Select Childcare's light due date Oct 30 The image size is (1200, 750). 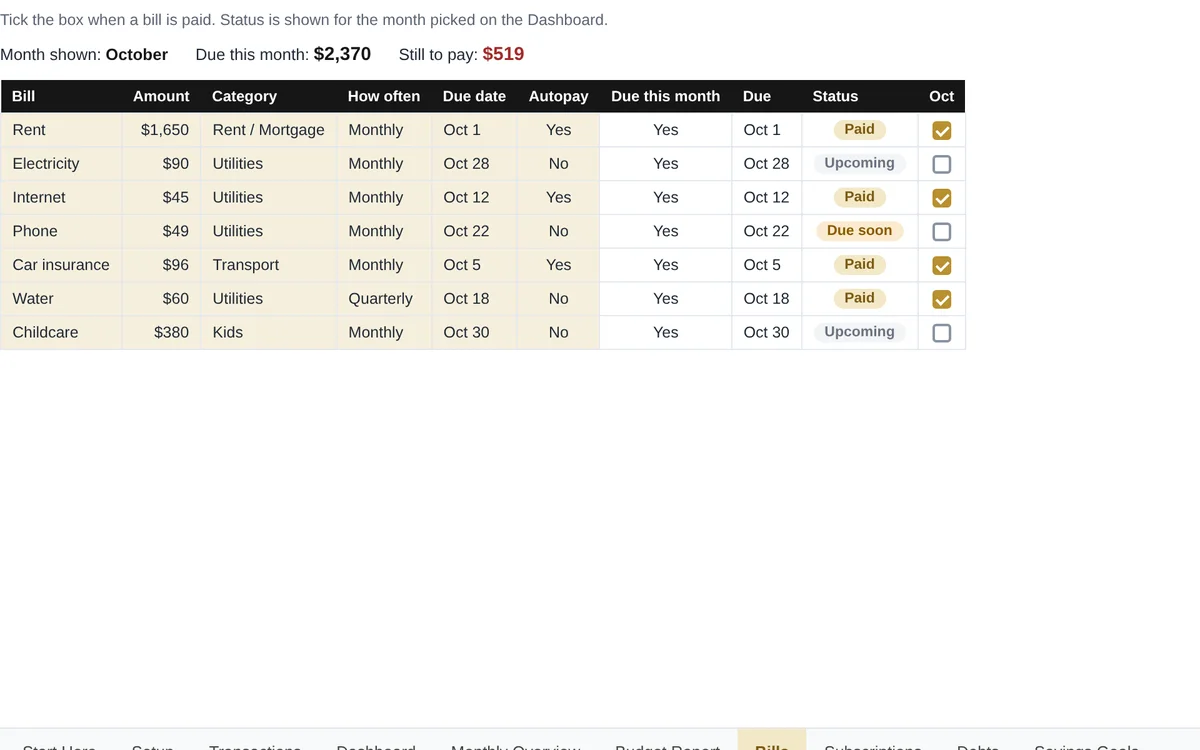[x=766, y=332]
